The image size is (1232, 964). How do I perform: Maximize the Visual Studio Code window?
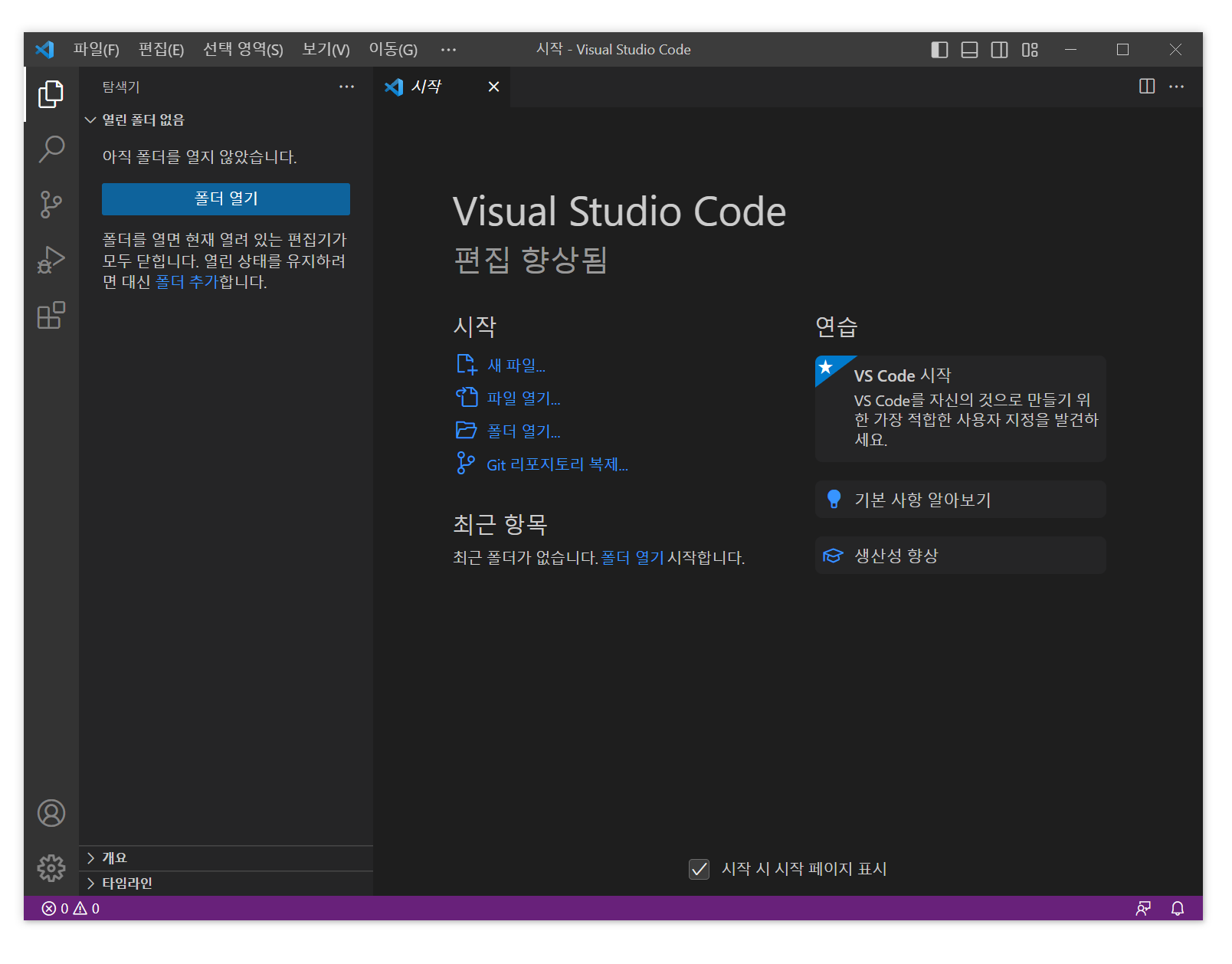pyautogui.click(x=1122, y=50)
